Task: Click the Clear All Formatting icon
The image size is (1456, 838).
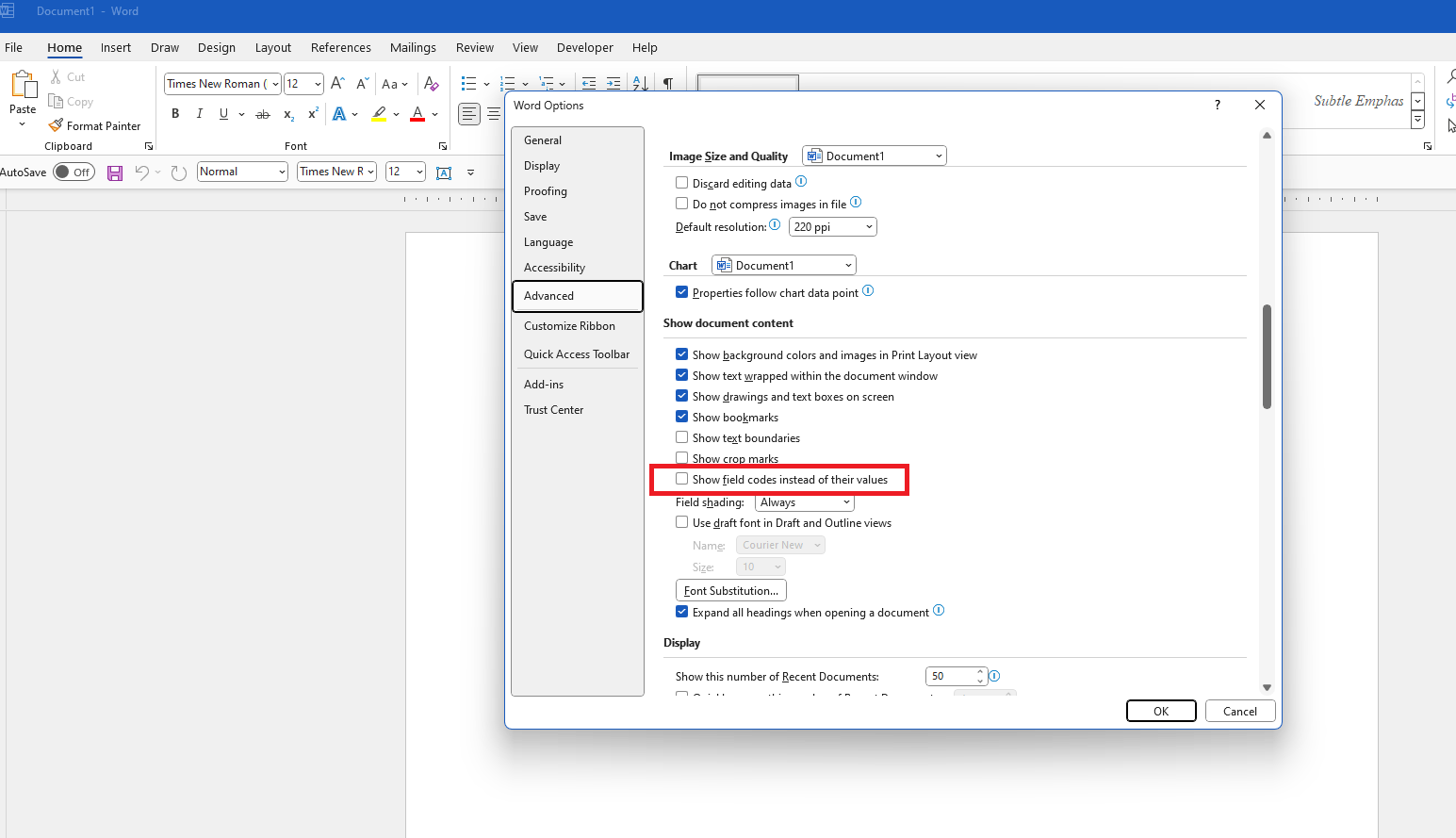Action: click(432, 84)
